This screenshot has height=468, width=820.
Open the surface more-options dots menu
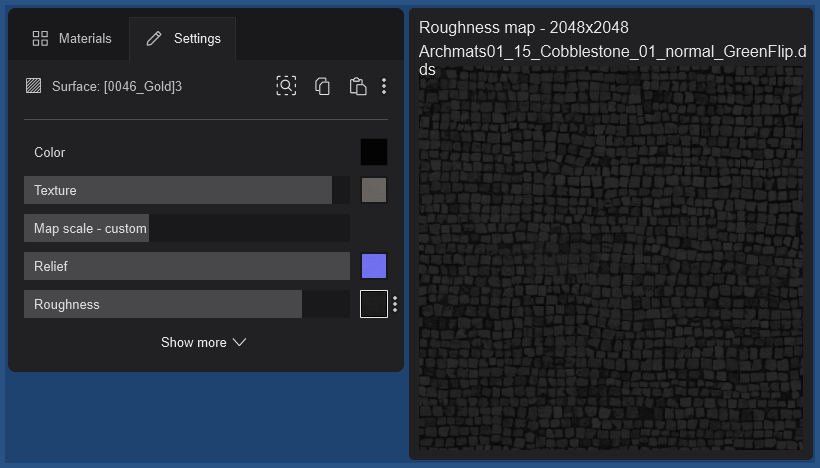(x=384, y=86)
